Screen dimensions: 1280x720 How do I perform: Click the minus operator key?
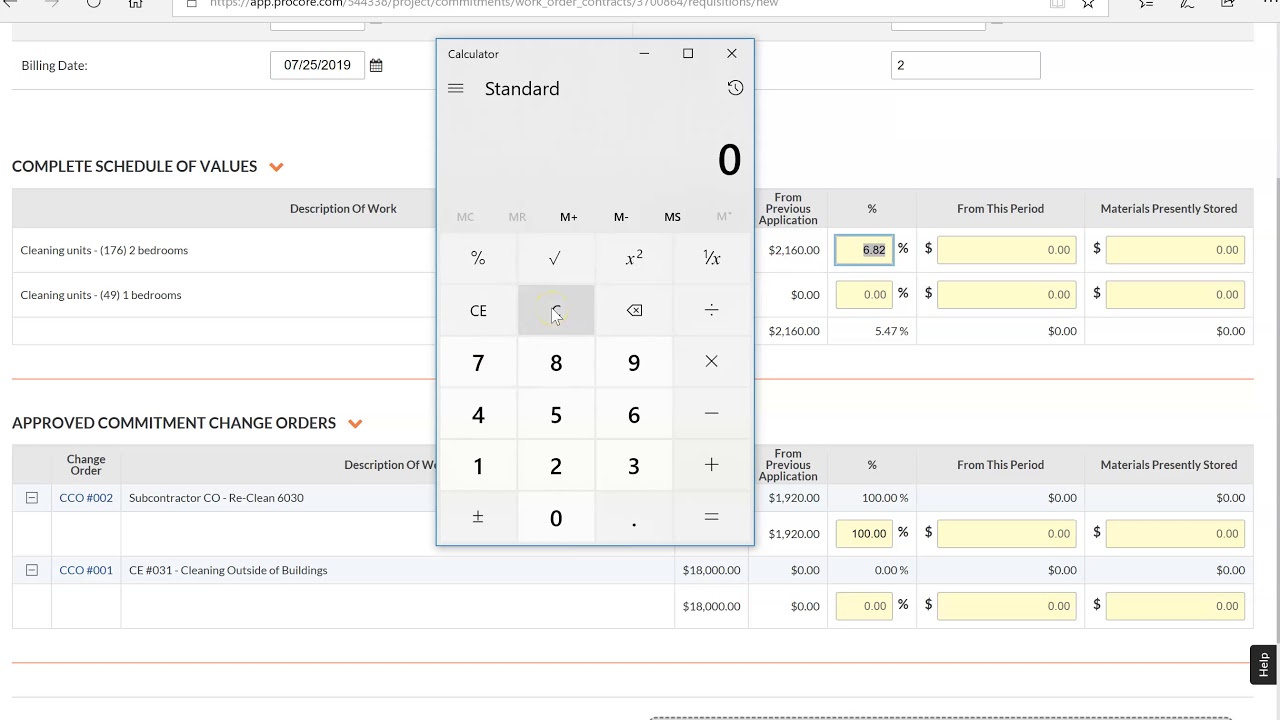coord(712,414)
